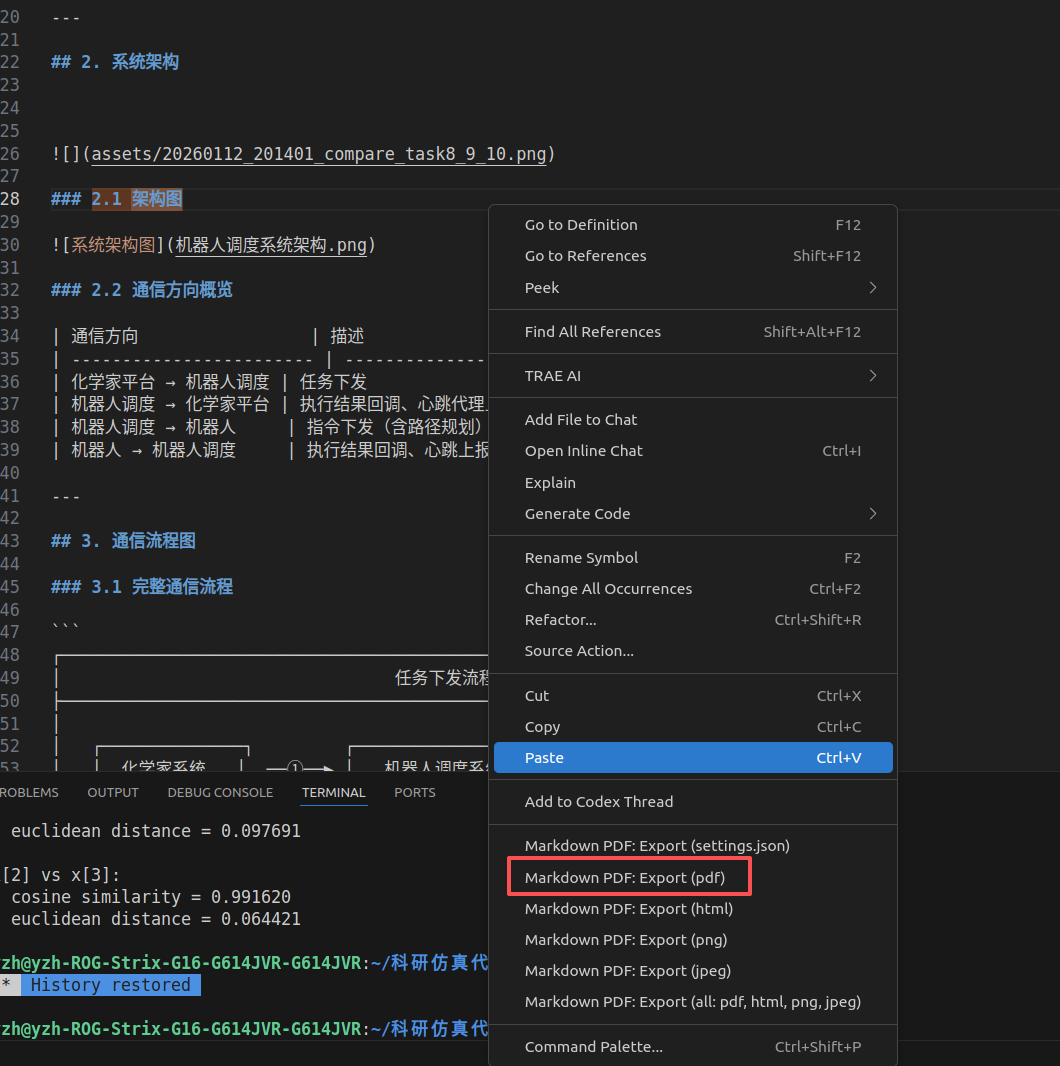Click 'euclidean distance = 0.097691' terminal line
This screenshot has height=1066, width=1060.
click(x=156, y=831)
